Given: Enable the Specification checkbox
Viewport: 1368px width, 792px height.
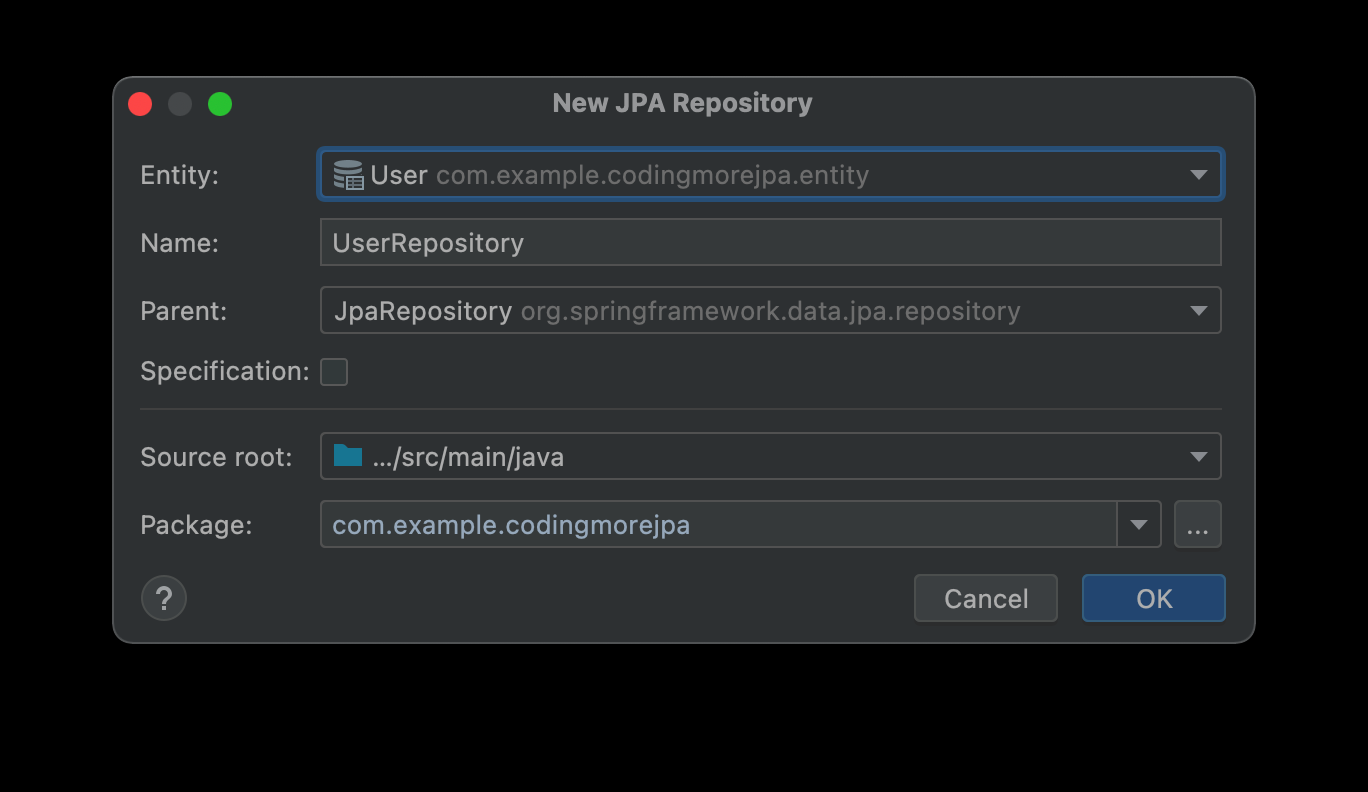Looking at the screenshot, I should tap(334, 372).
